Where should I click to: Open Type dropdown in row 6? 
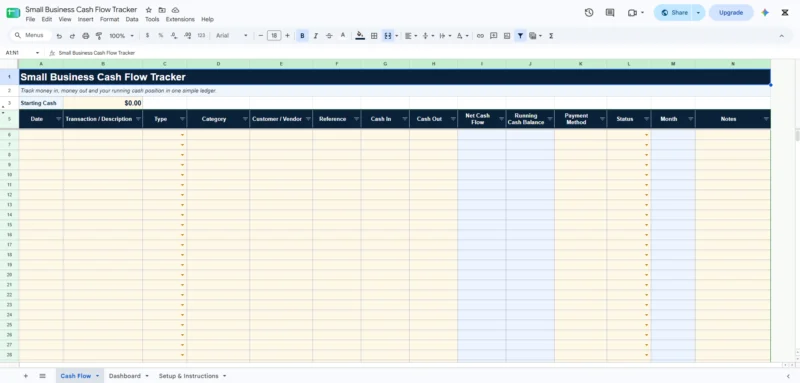pos(183,135)
